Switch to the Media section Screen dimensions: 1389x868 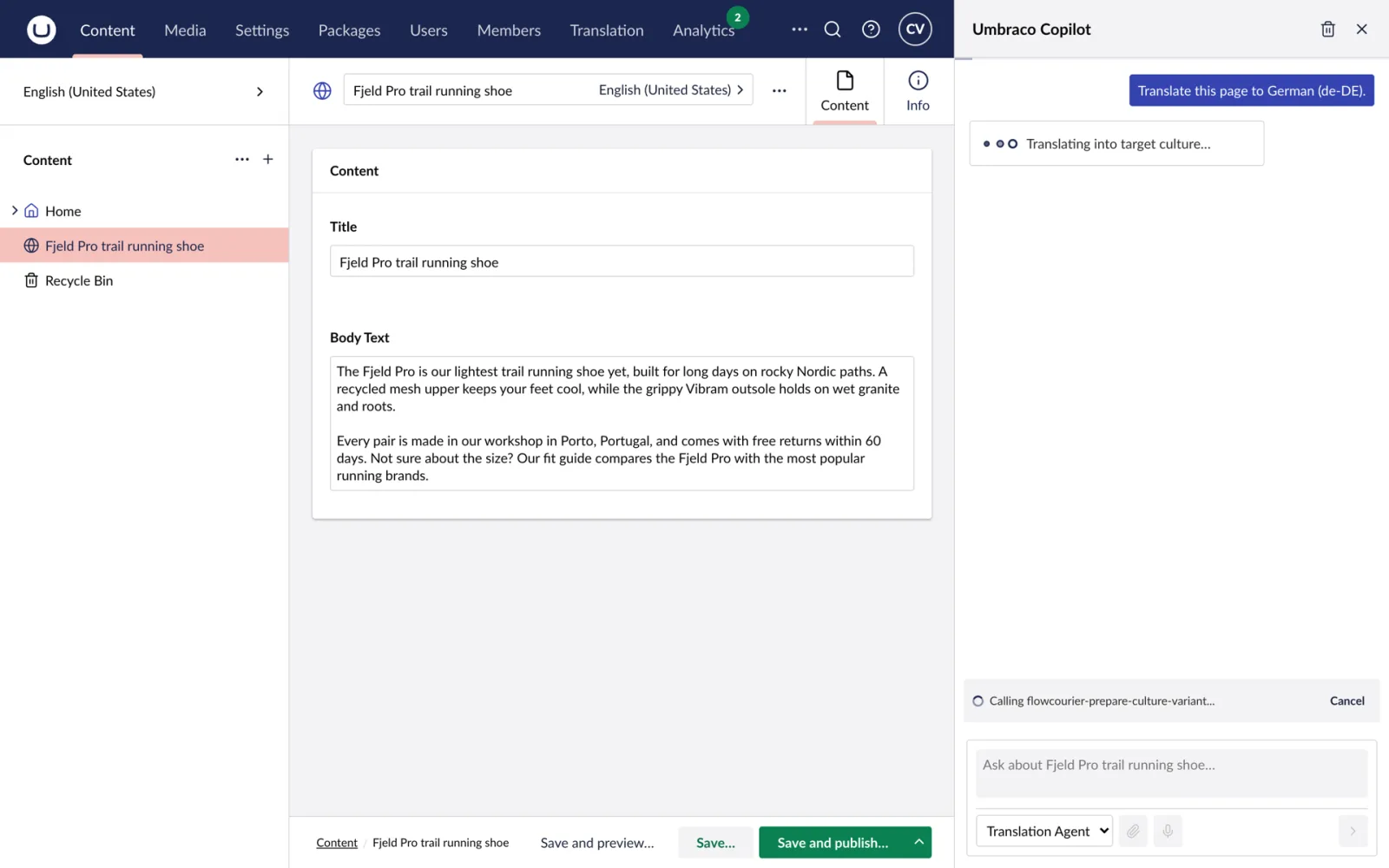point(185,30)
